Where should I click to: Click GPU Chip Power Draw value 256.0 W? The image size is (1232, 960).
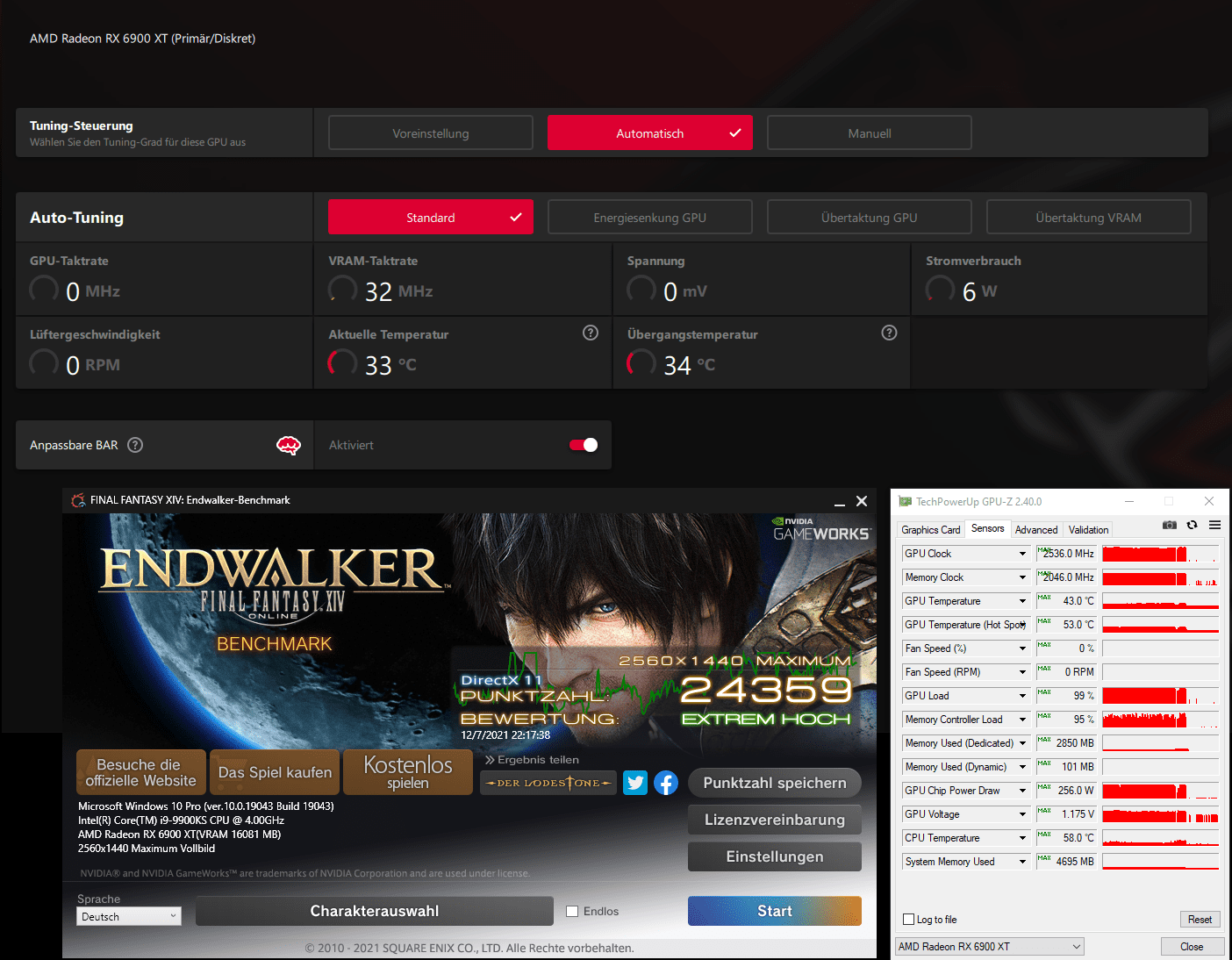pyautogui.click(x=1066, y=791)
